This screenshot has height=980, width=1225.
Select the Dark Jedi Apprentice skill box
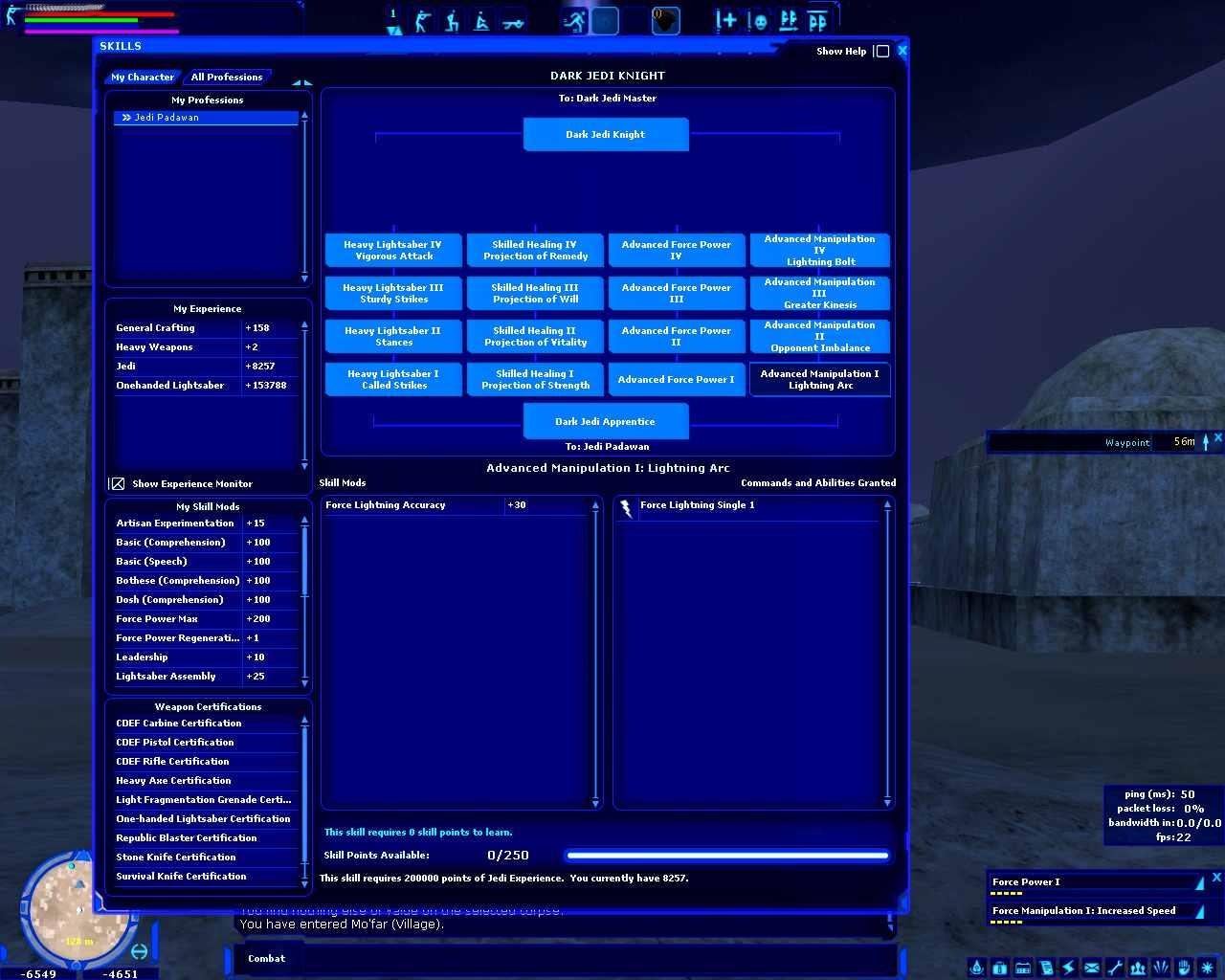point(606,421)
